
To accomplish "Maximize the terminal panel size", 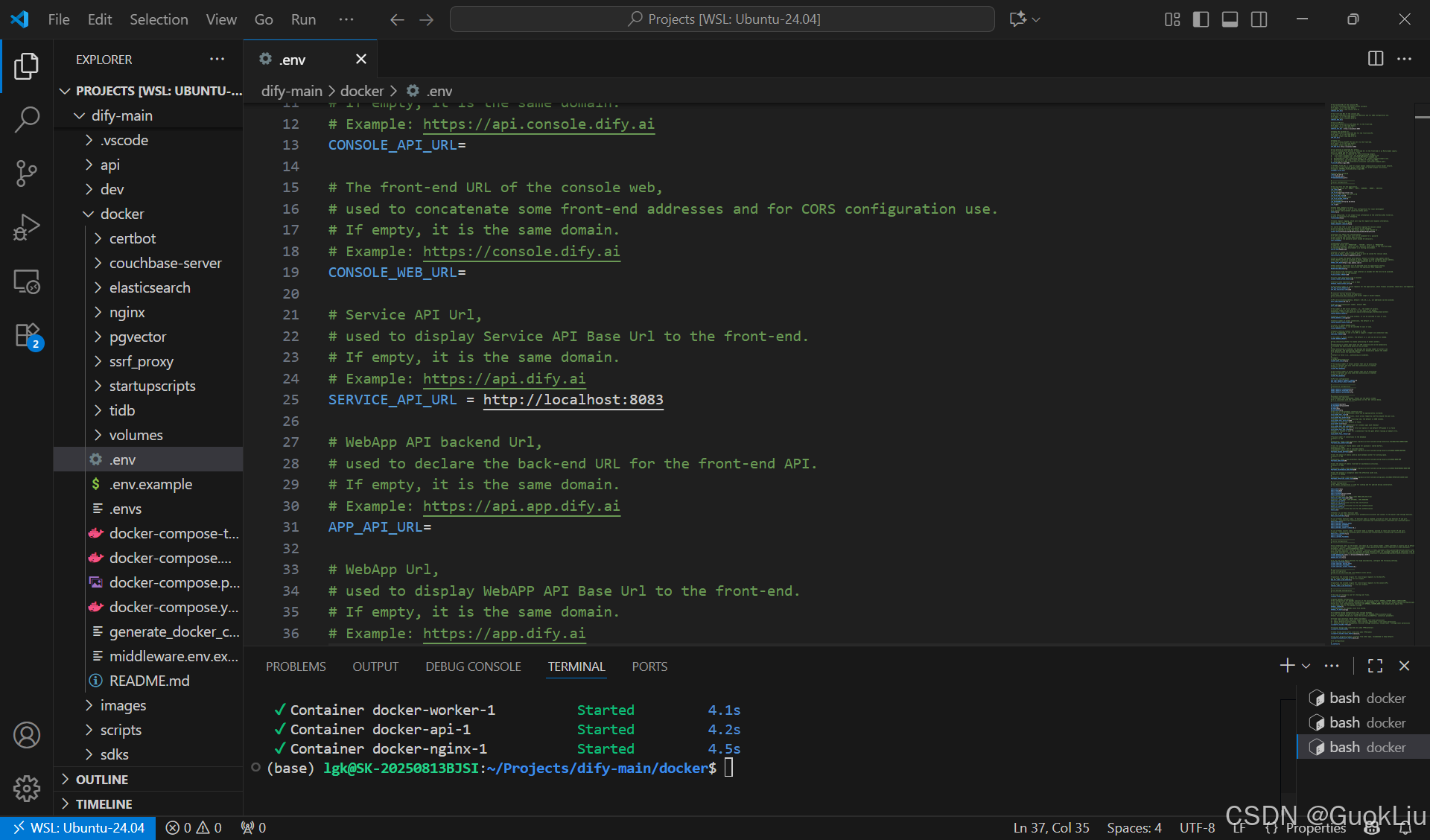I will [x=1375, y=666].
